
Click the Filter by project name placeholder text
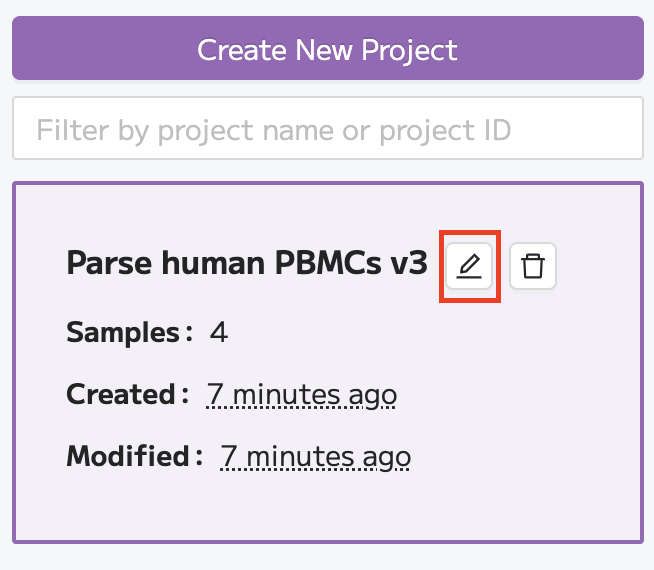coord(274,131)
